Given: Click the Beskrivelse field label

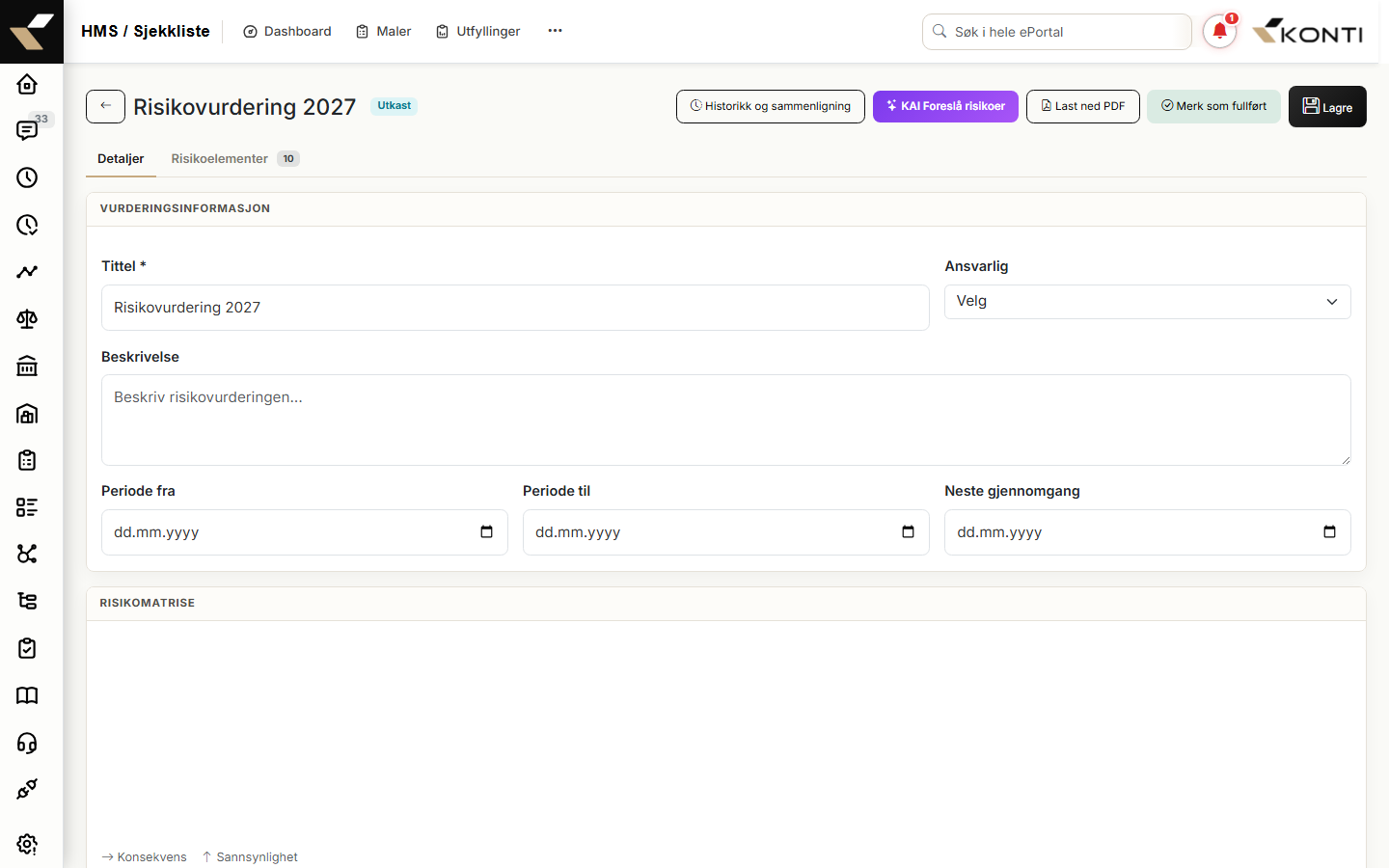Looking at the screenshot, I should coord(140,357).
